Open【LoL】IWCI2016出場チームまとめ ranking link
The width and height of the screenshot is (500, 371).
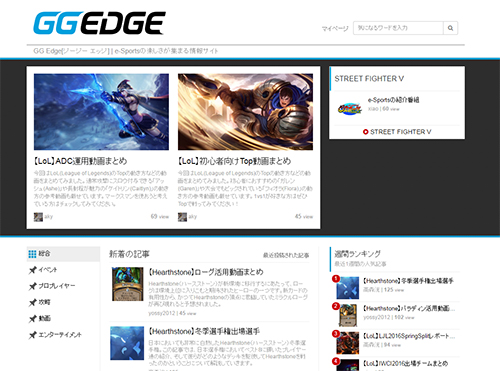coord(405,363)
